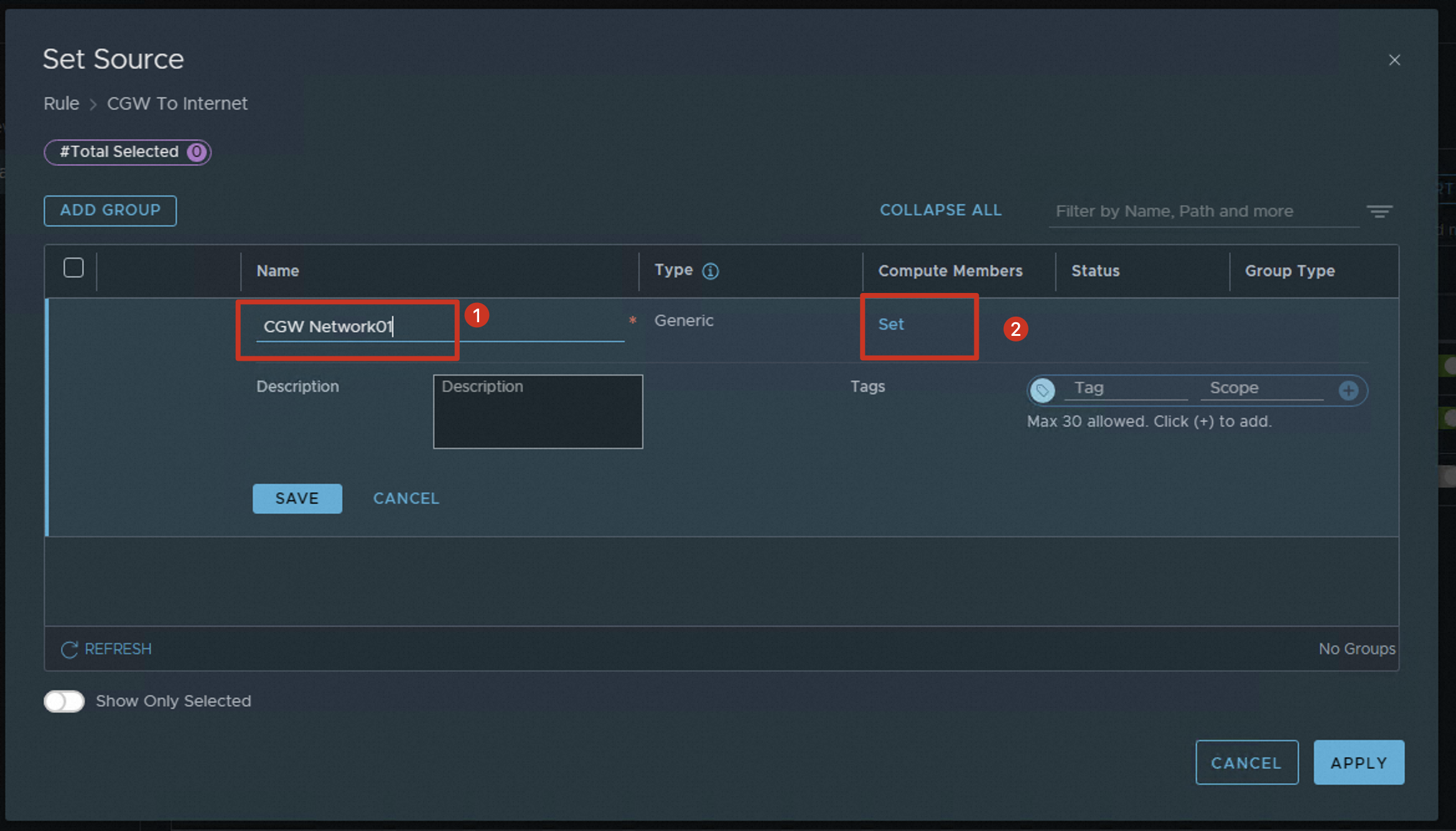Close the Set Source dialog
Viewport: 1456px width, 831px height.
(x=1394, y=60)
